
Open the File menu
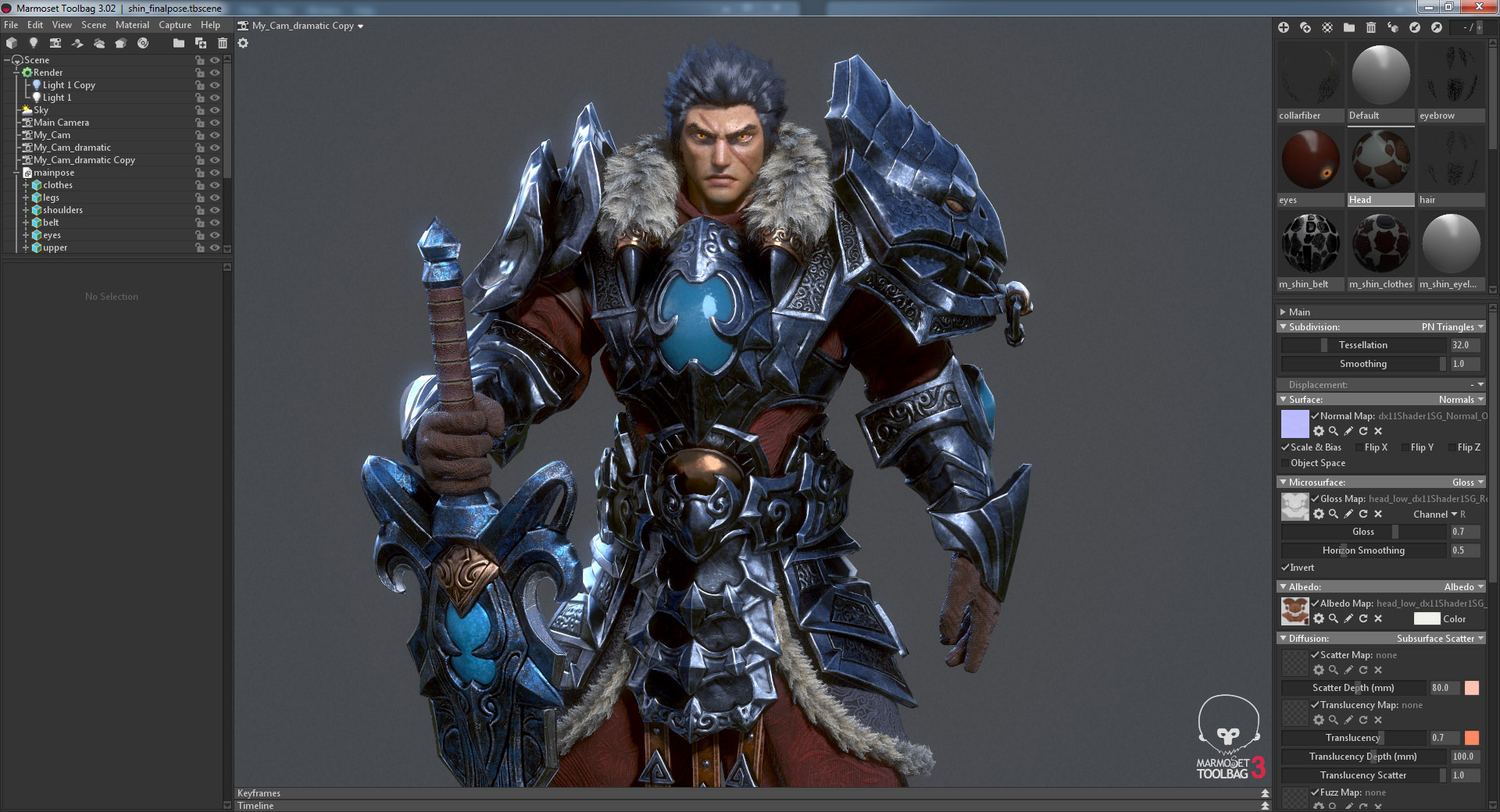tap(11, 25)
